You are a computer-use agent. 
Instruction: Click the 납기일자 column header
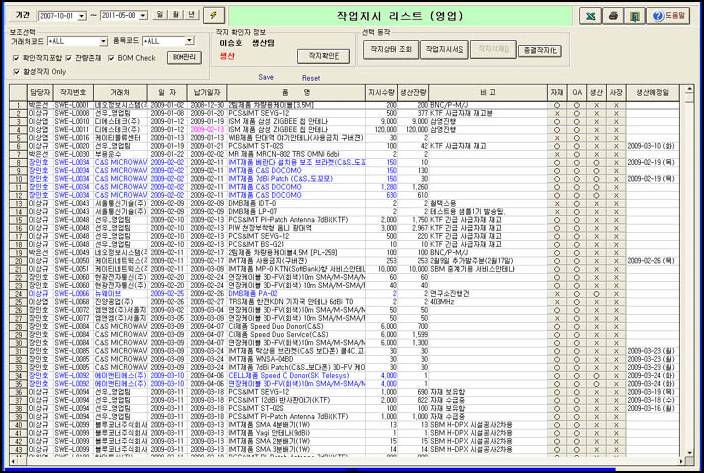click(207, 92)
